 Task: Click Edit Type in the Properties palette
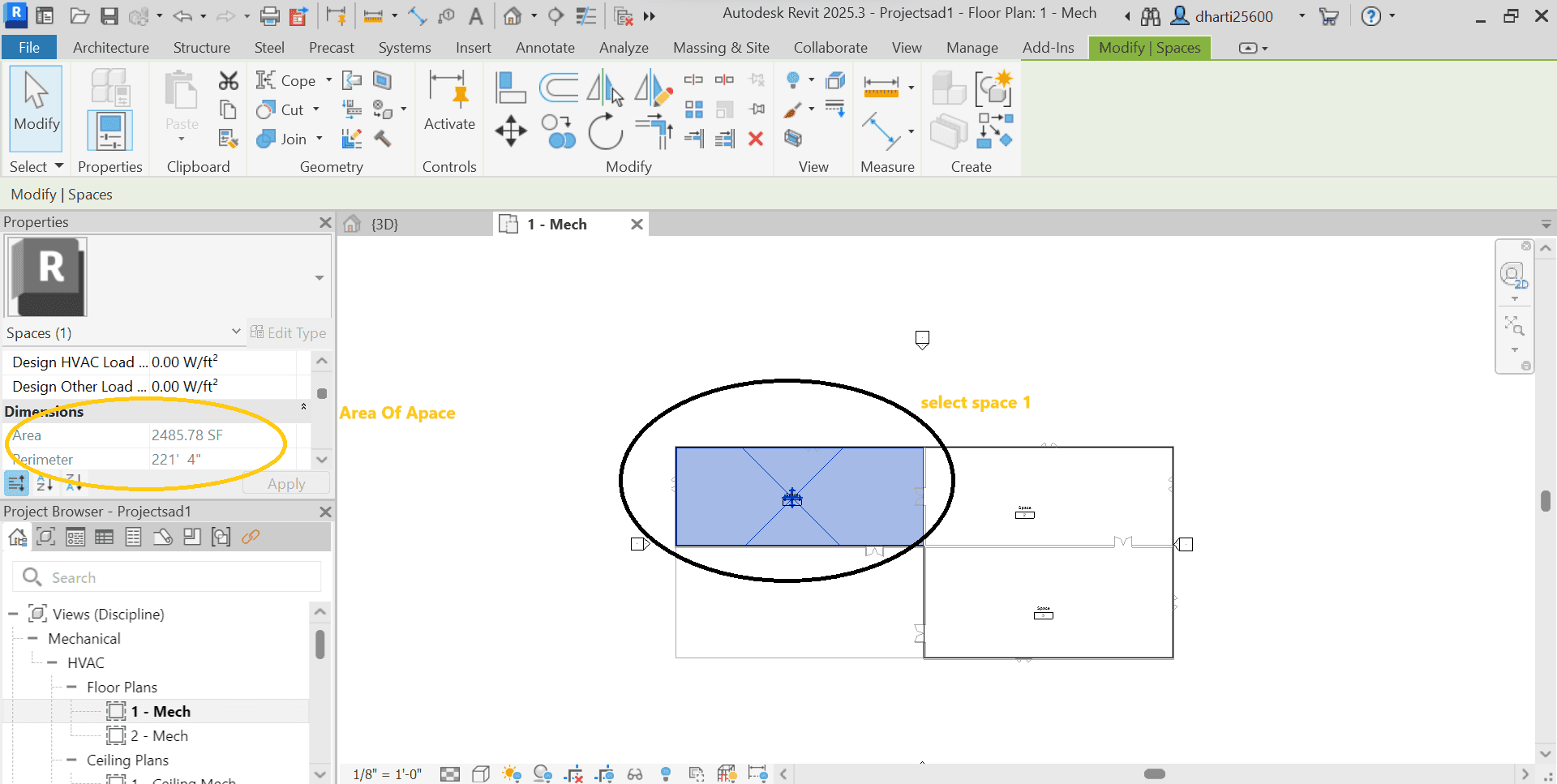pyautogui.click(x=289, y=332)
